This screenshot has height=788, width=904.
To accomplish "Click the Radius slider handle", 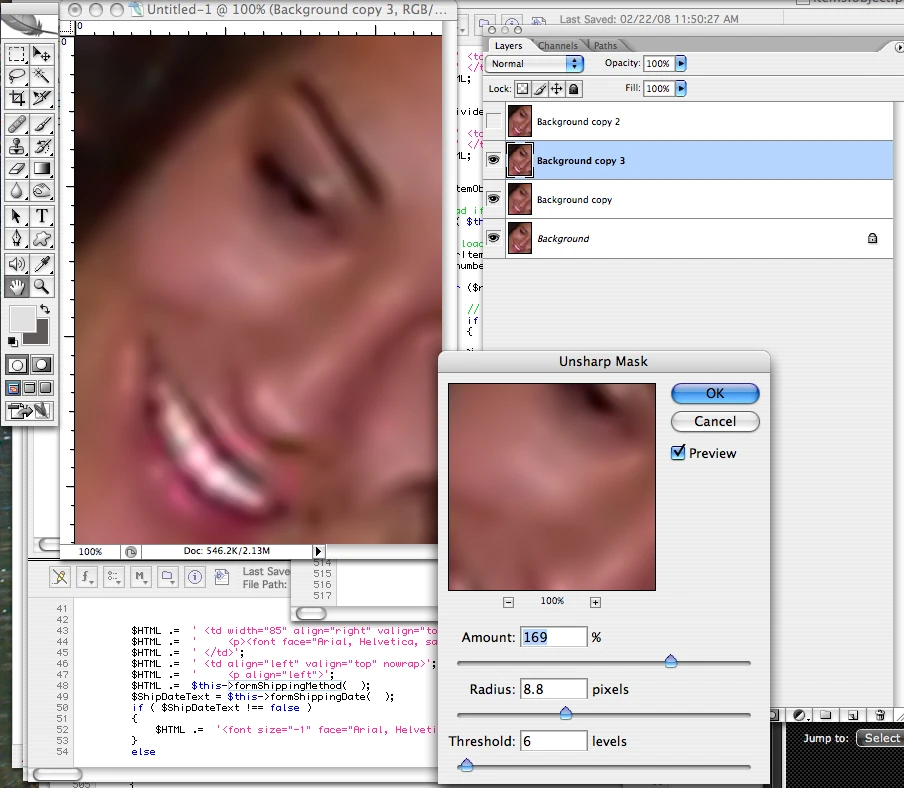I will click(566, 713).
